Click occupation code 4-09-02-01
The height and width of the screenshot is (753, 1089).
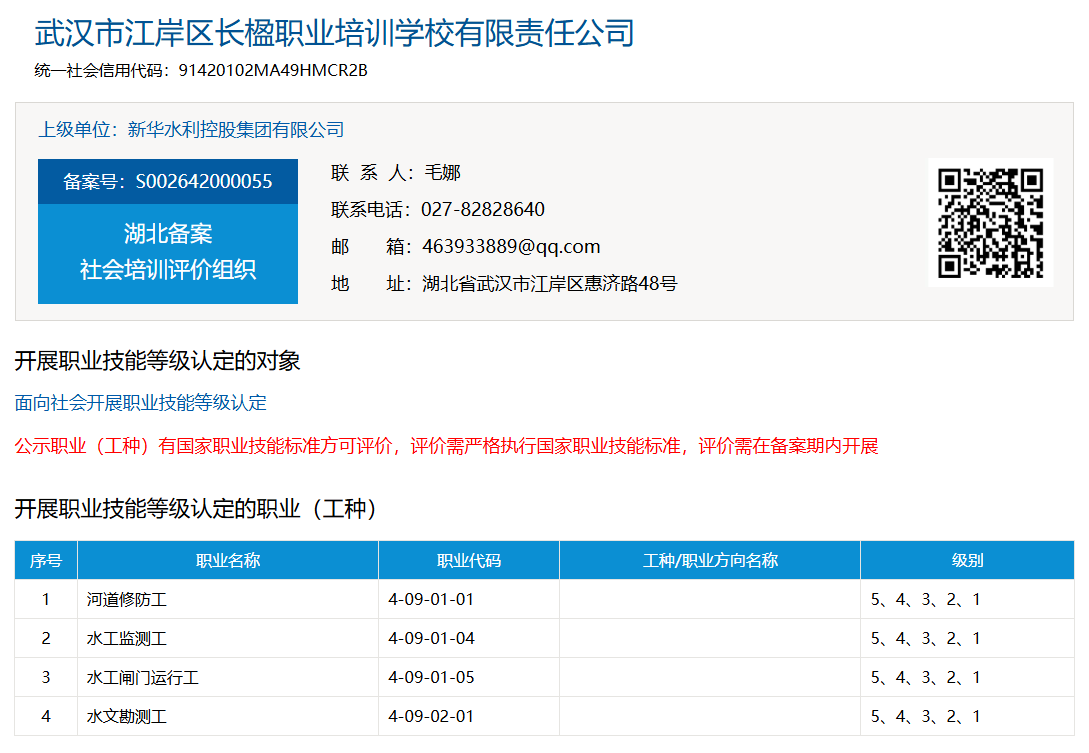[431, 716]
